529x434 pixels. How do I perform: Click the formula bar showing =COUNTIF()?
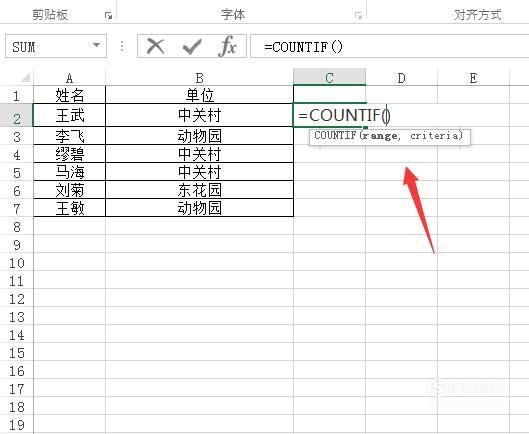[x=389, y=46]
